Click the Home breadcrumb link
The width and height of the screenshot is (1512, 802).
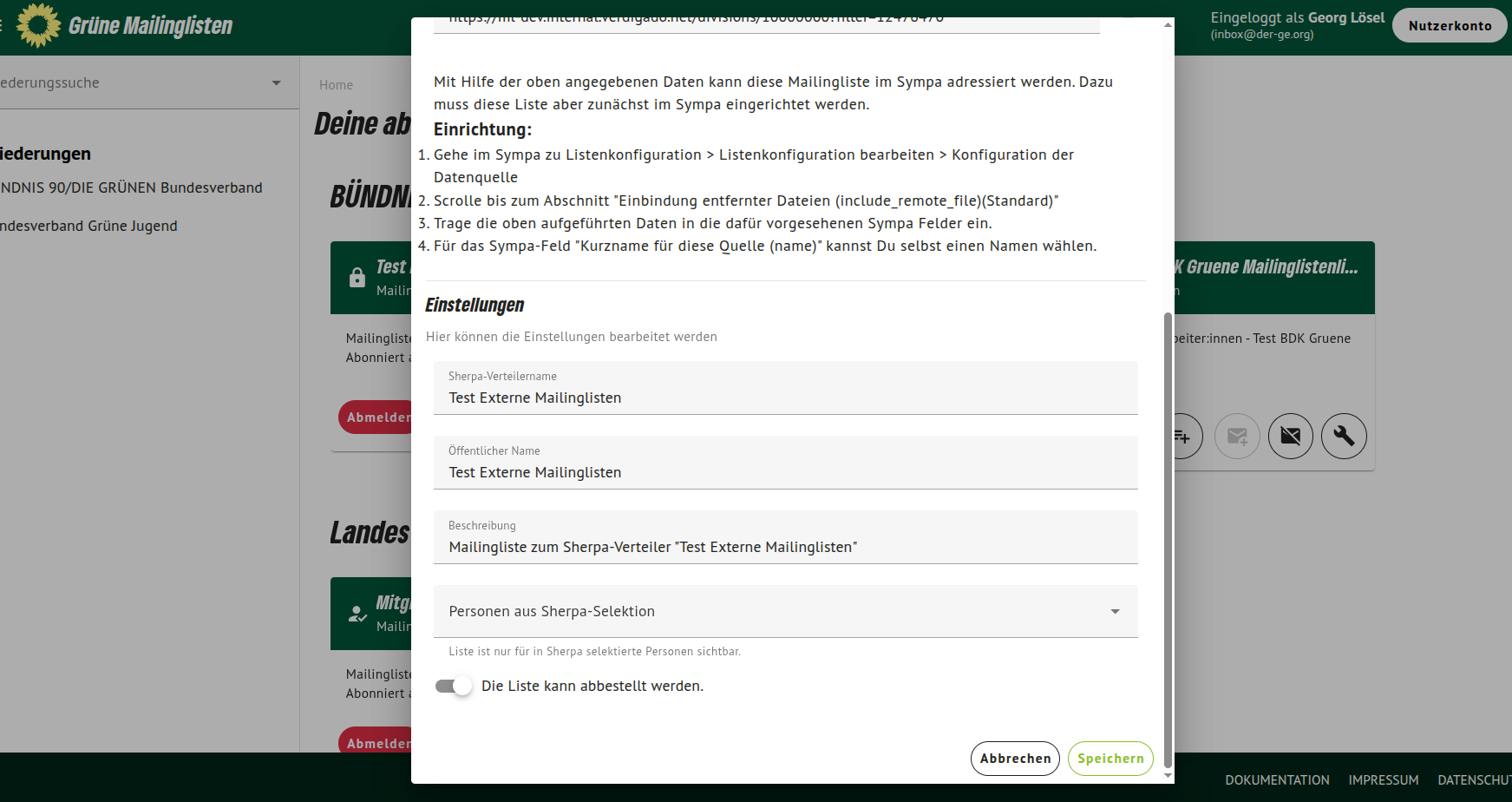[336, 85]
